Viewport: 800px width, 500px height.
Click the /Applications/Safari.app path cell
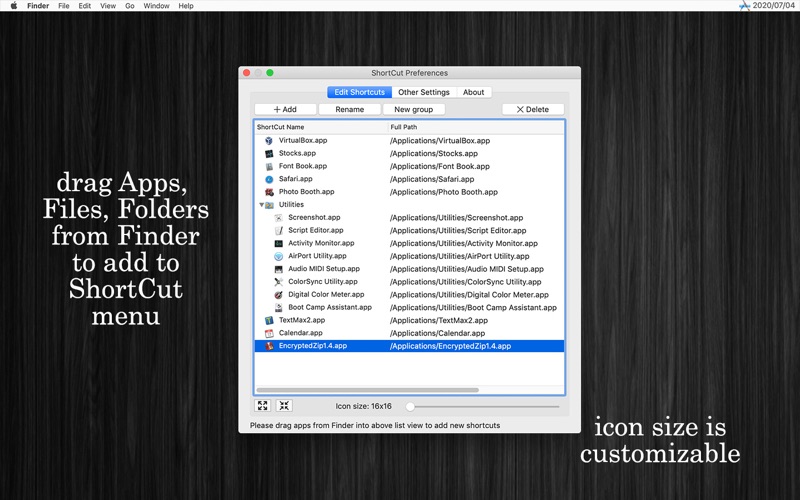point(432,179)
